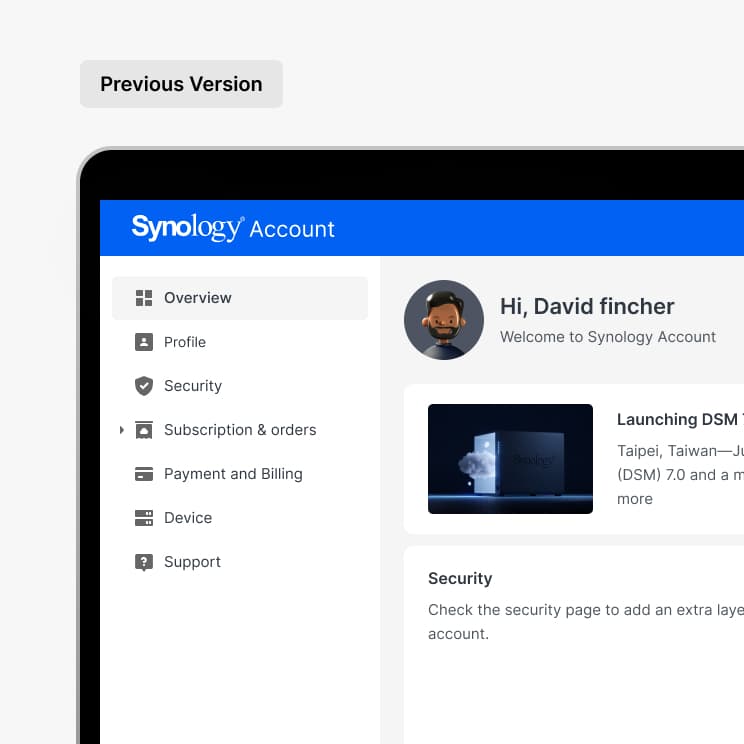Go to the Device menu item

[240, 518]
